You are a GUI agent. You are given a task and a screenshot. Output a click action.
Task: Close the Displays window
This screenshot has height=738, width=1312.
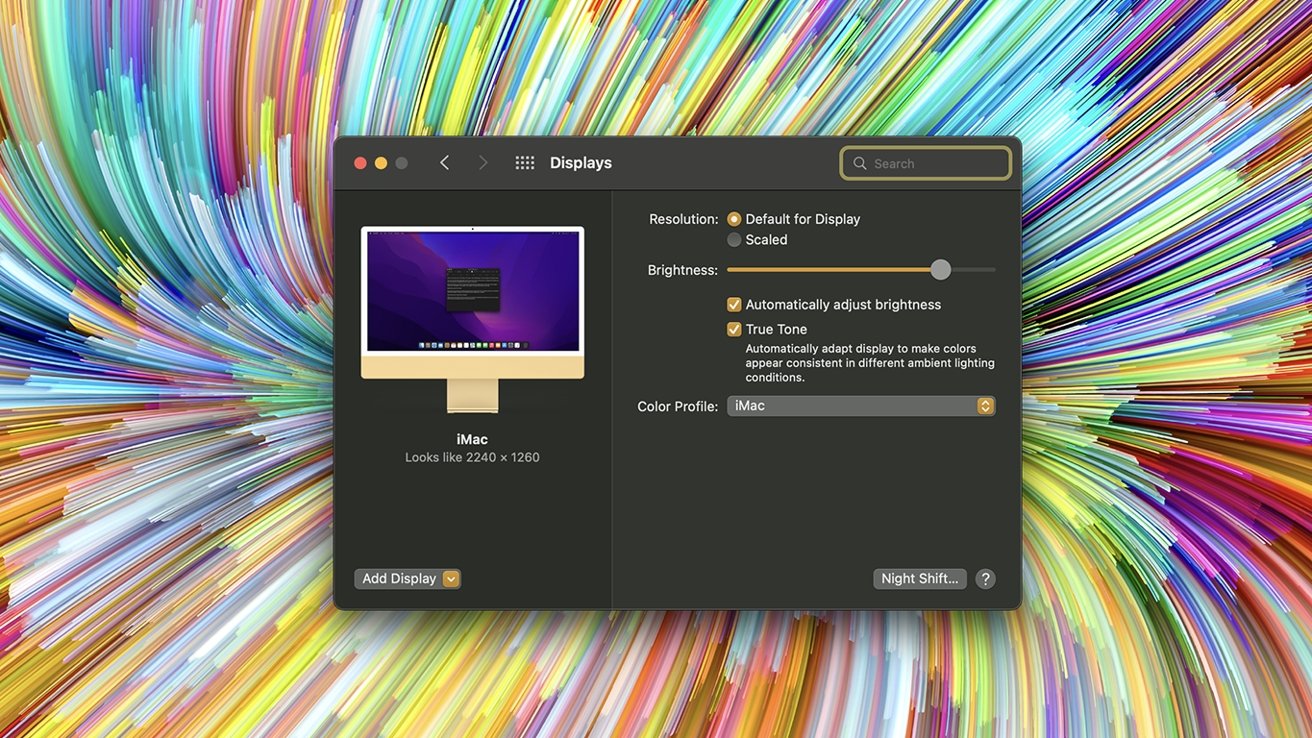361,163
